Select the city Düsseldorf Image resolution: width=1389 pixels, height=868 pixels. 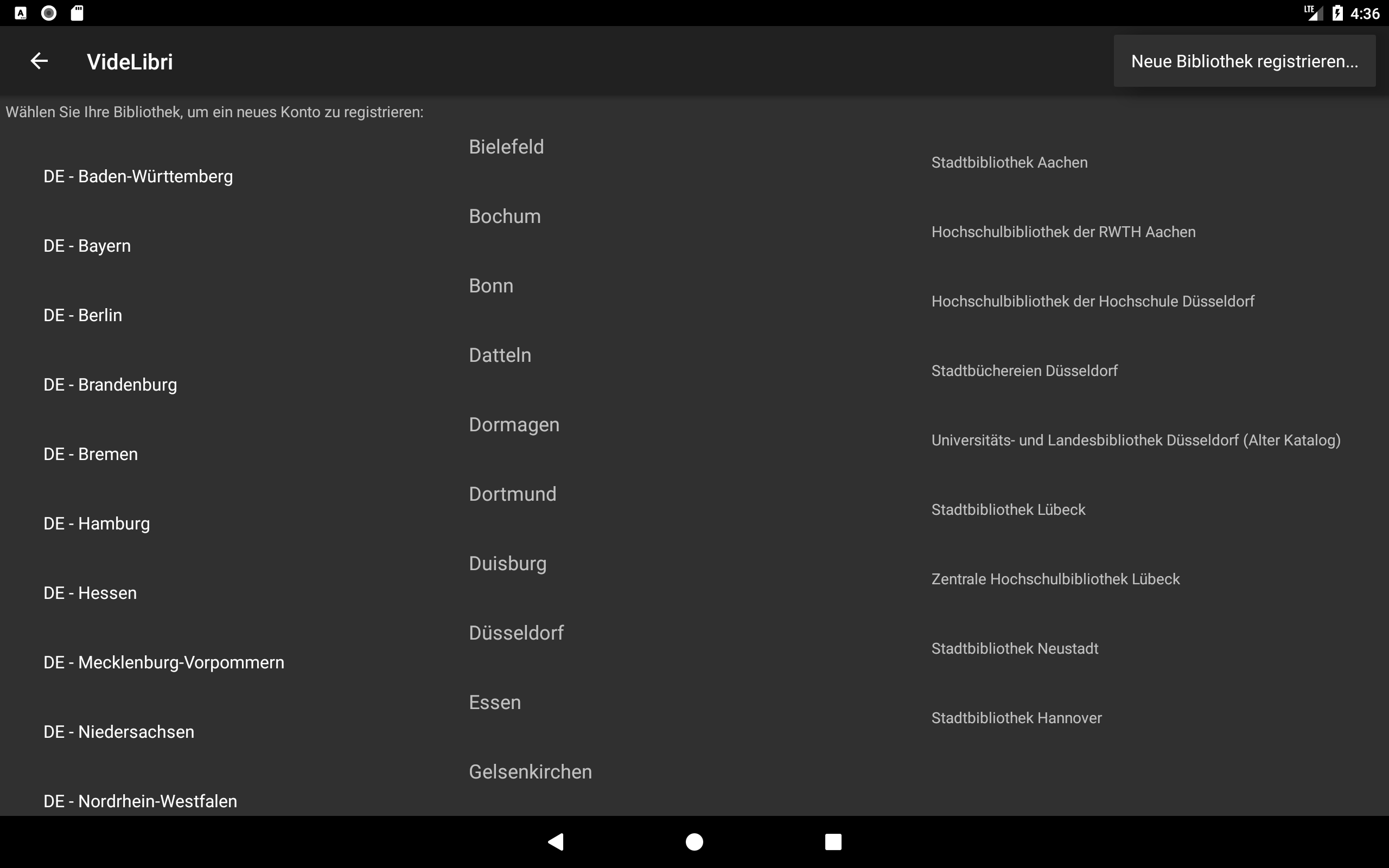(x=516, y=633)
